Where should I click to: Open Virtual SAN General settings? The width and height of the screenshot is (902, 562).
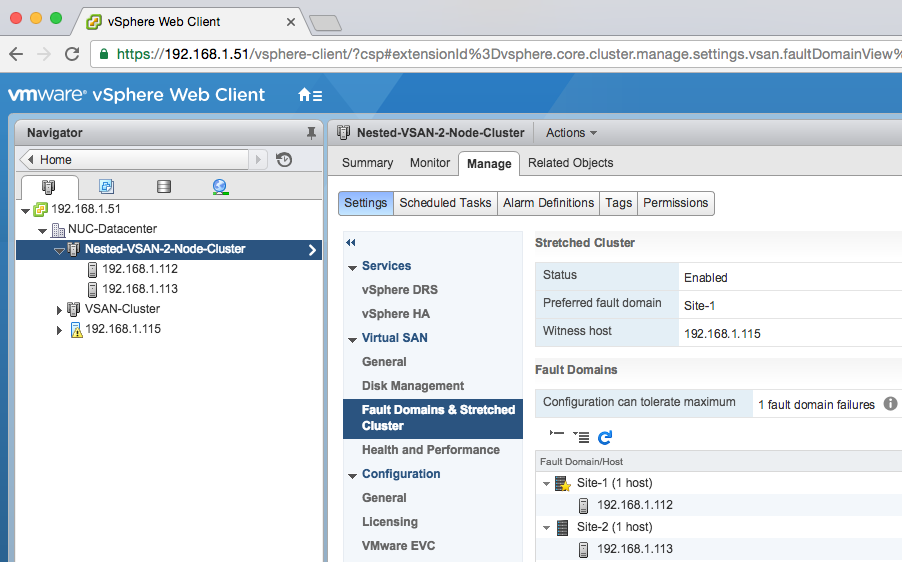coord(384,362)
